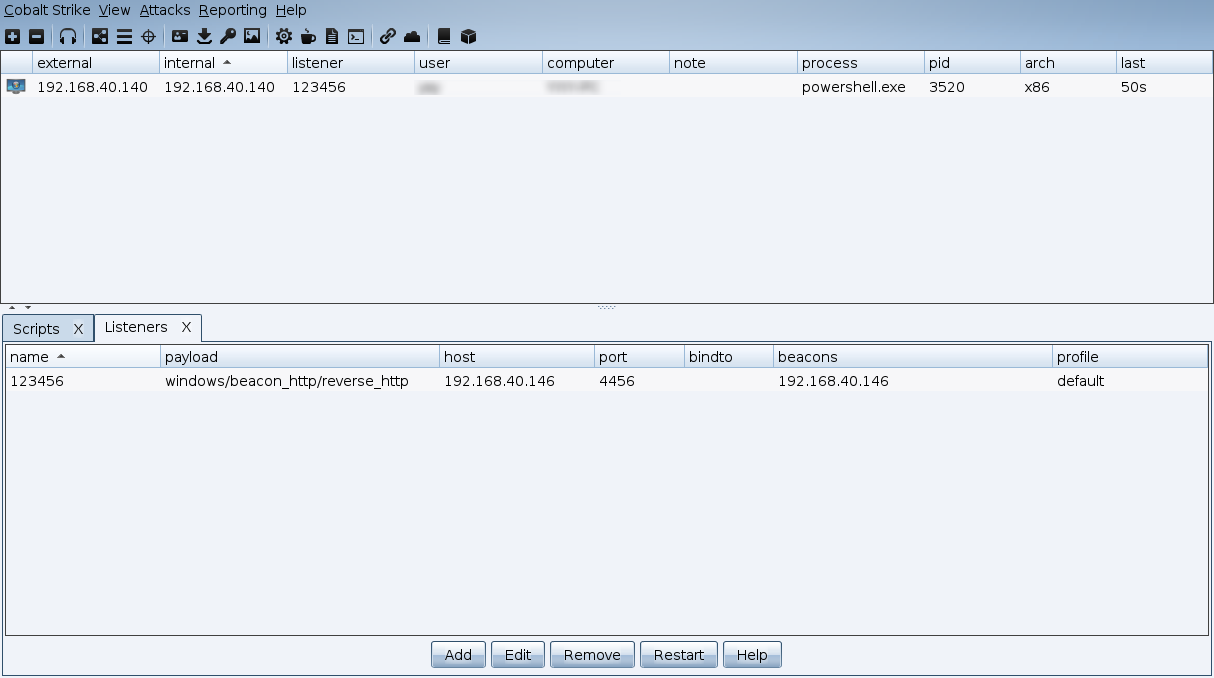Viewport: 1214px width, 678px height.
Task: Open Keystrokes via the key icon
Action: [x=228, y=36]
